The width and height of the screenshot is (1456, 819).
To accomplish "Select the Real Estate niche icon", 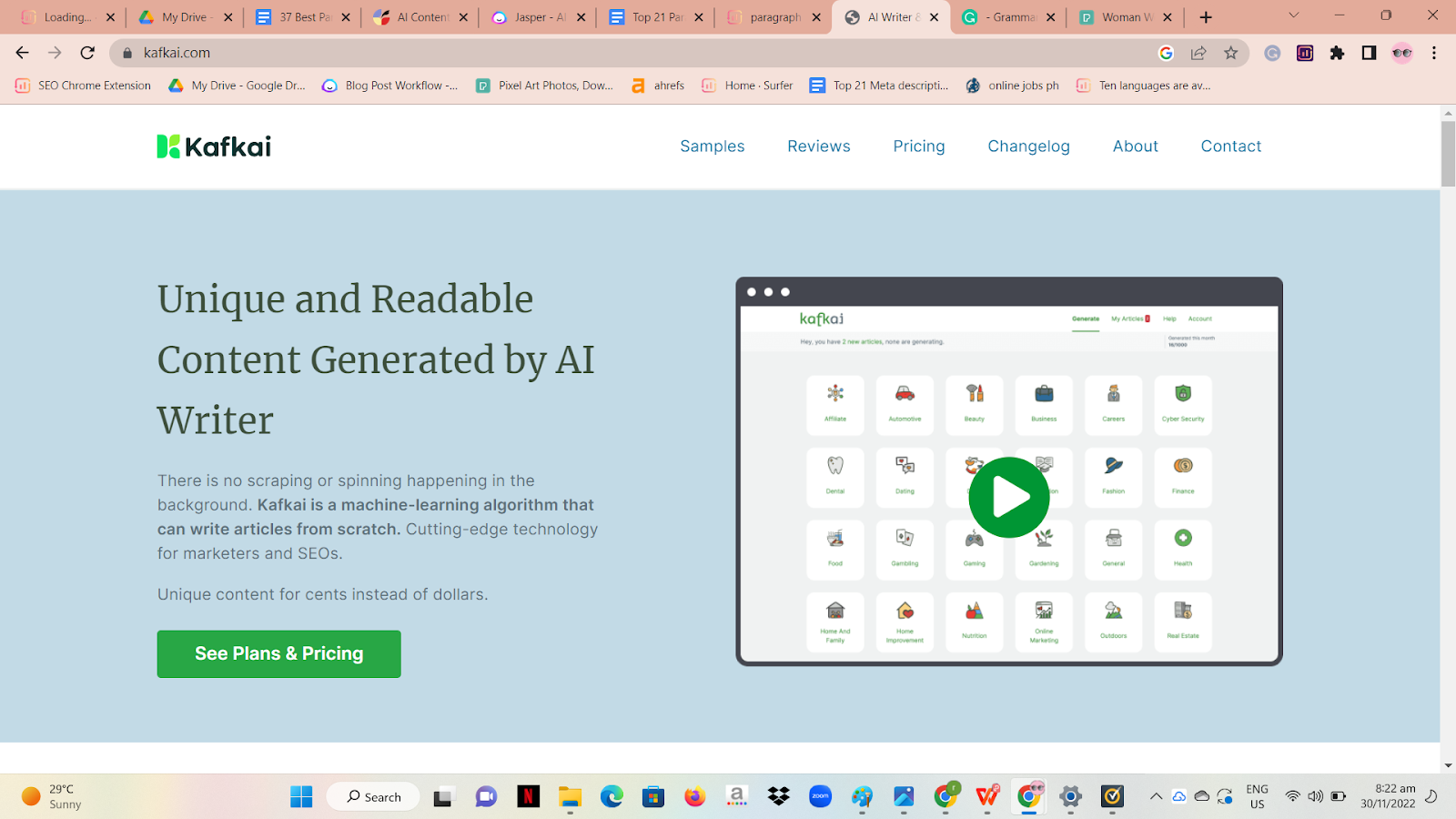I will click(1183, 622).
